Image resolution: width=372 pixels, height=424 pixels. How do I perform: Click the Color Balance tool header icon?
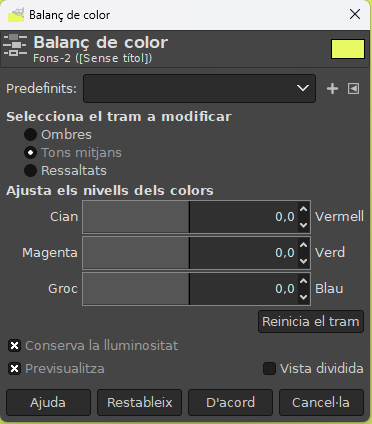click(x=15, y=45)
